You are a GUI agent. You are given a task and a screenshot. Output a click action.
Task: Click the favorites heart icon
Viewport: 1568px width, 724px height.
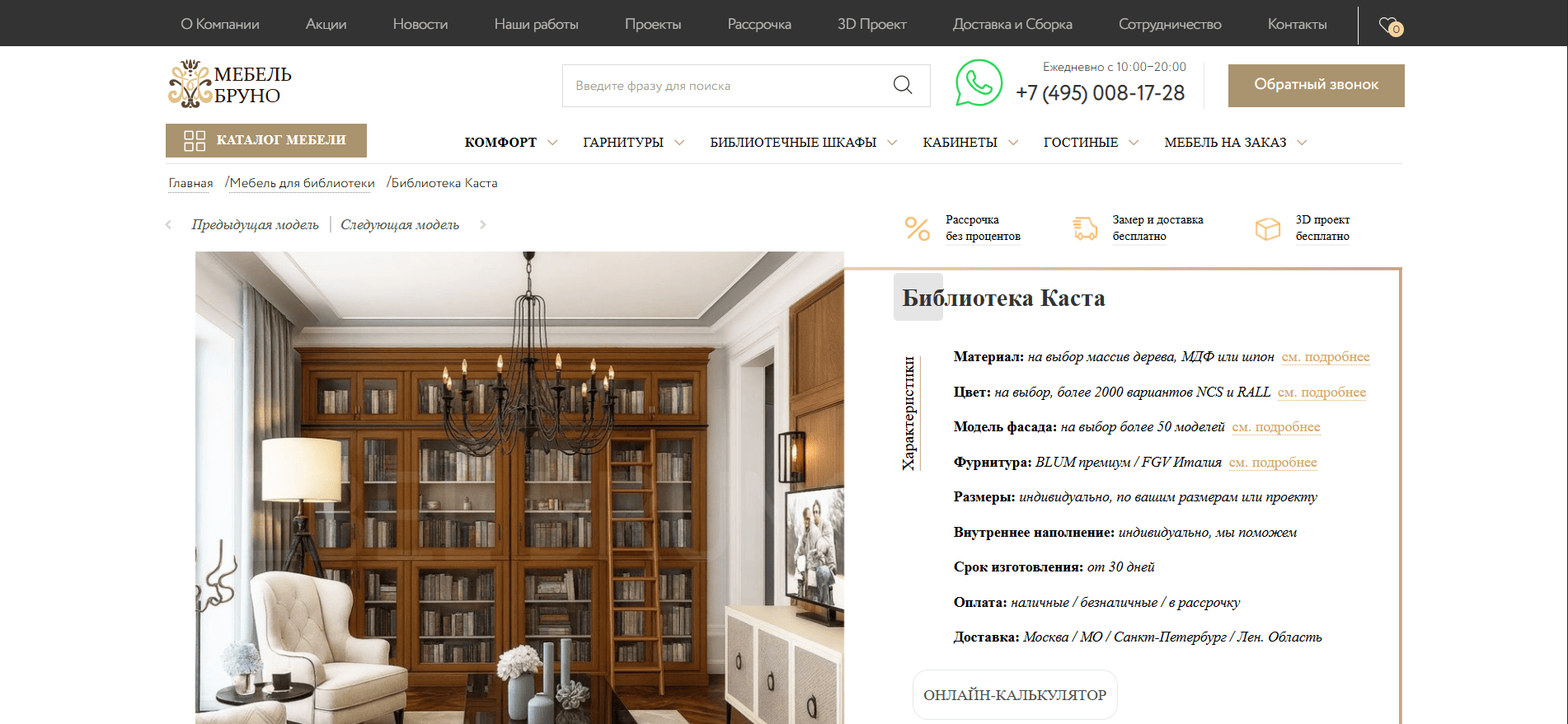pyautogui.click(x=1389, y=26)
